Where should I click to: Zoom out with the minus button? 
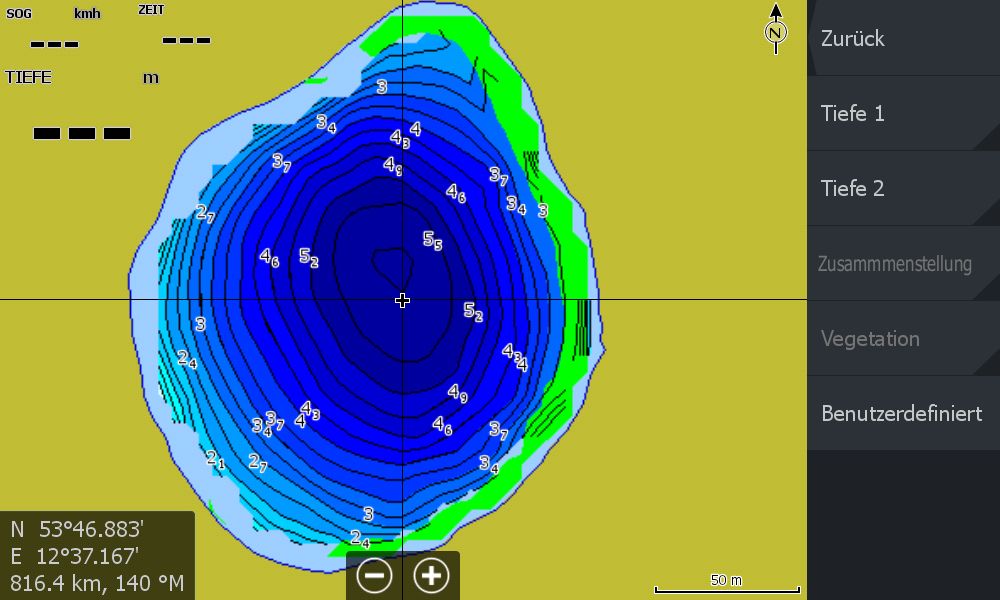pos(375,576)
